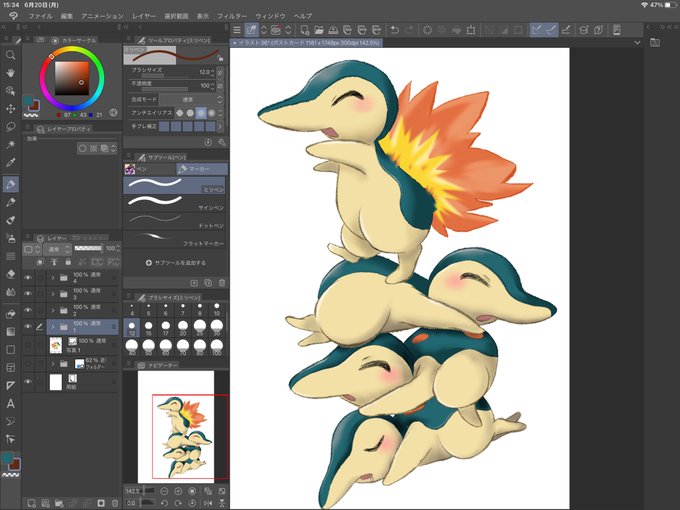Image resolution: width=680 pixels, height=510 pixels.
Task: Switch to the ペン sub tool group tab
Action: coord(149,169)
